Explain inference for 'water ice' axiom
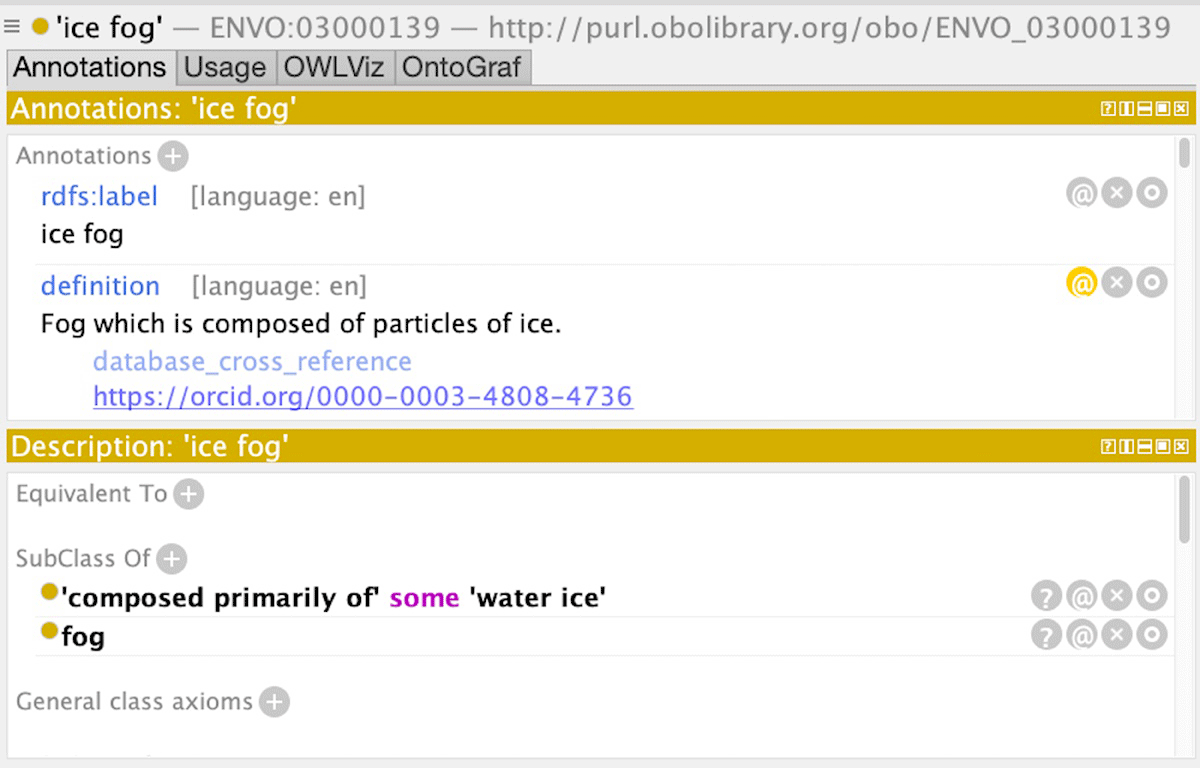 point(1046,597)
